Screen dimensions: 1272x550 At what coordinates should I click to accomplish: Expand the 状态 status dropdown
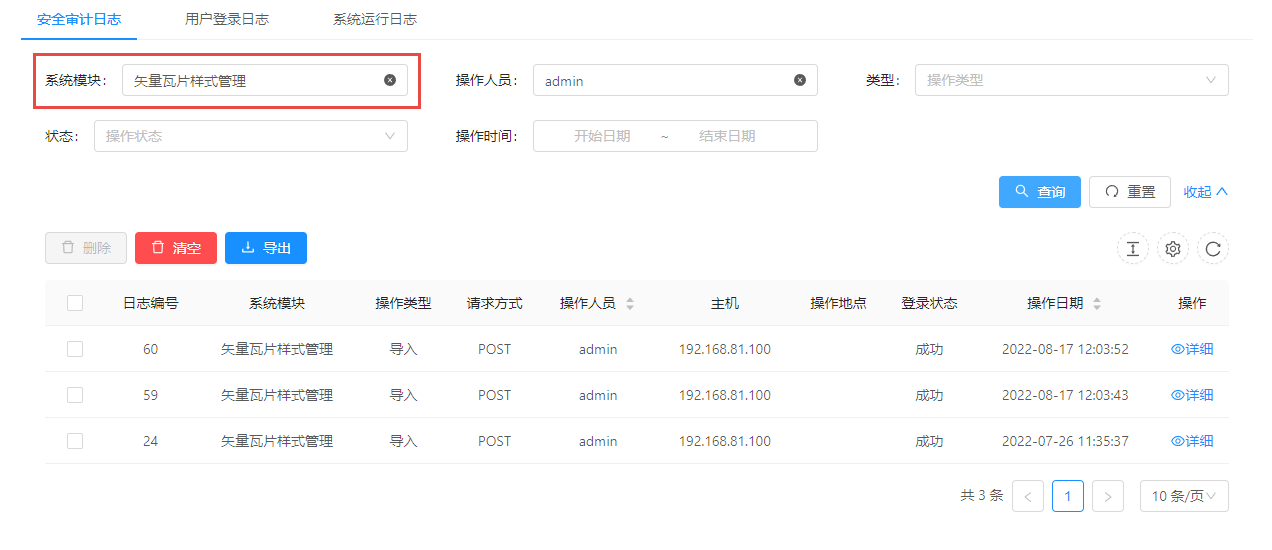[x=250, y=136]
